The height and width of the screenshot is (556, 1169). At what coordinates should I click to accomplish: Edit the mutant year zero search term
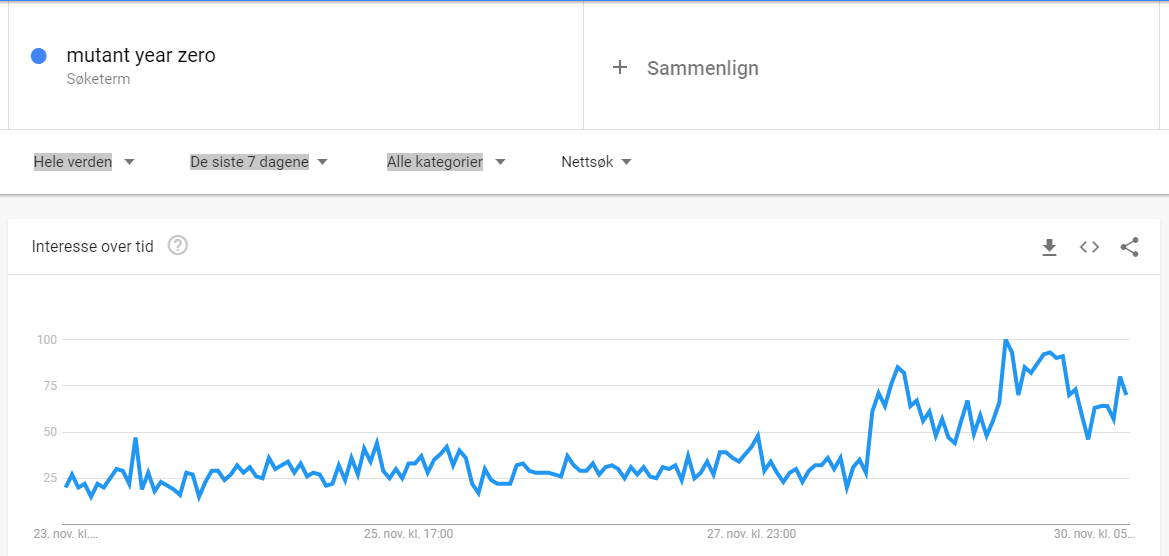click(x=141, y=55)
